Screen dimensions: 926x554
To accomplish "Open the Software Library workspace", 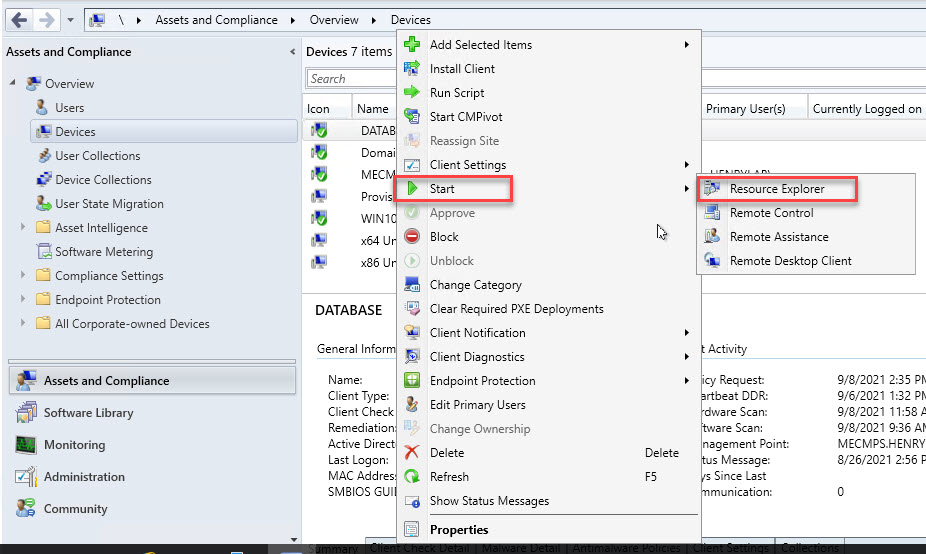I will (88, 413).
